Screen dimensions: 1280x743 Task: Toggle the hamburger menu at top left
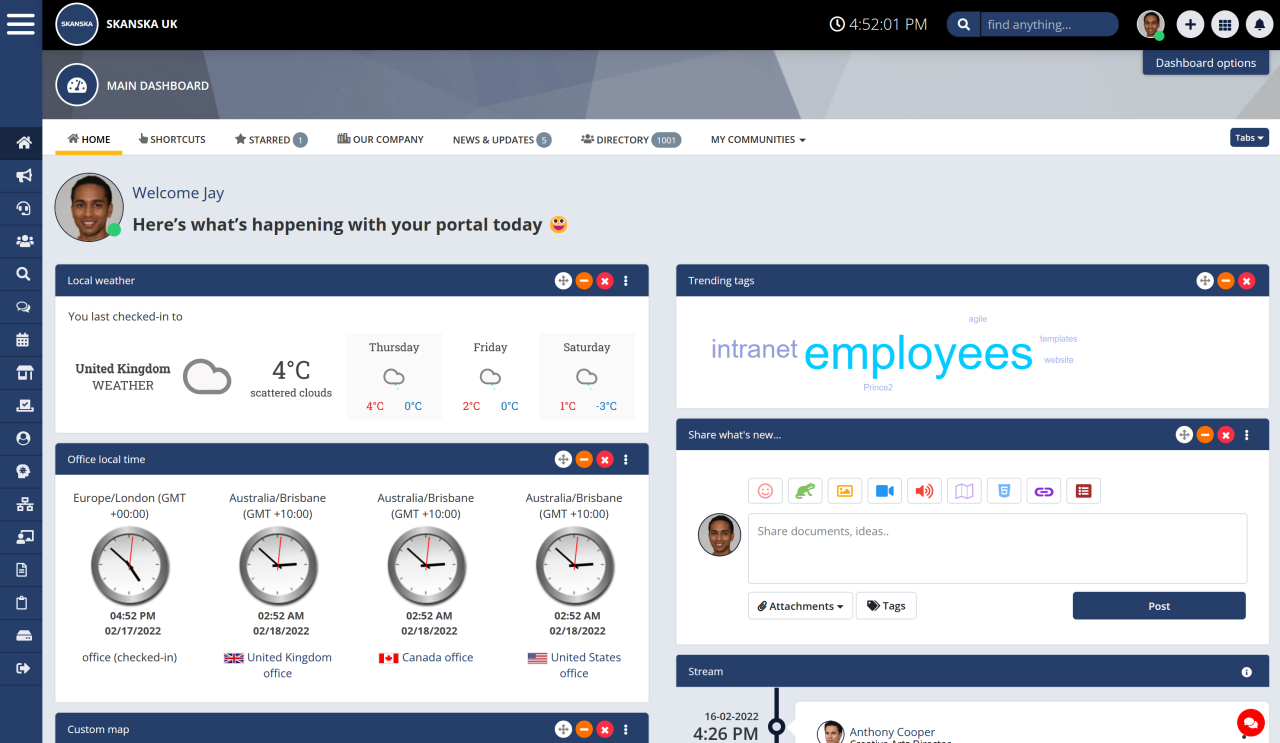20,24
